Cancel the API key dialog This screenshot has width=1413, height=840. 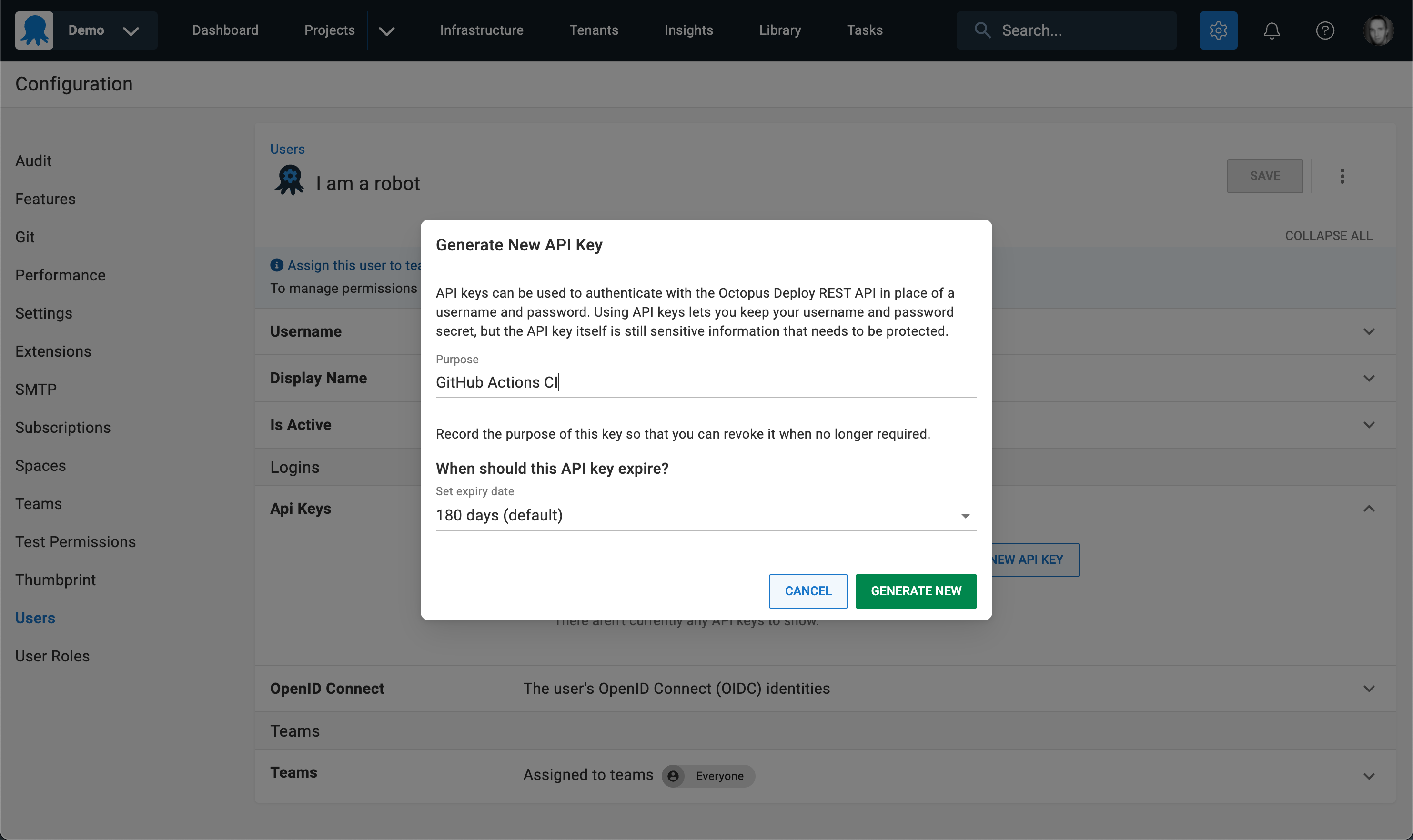808,591
